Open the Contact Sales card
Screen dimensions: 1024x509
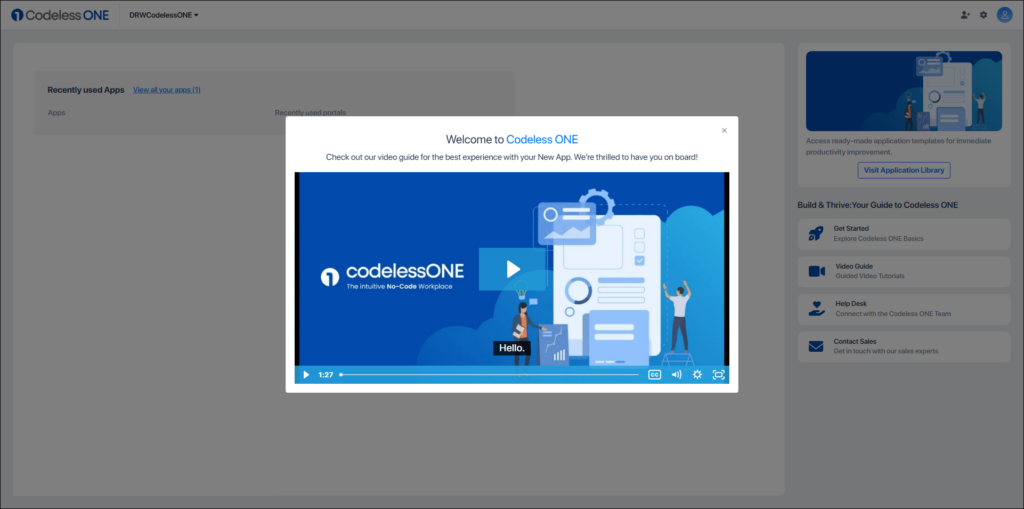904,346
